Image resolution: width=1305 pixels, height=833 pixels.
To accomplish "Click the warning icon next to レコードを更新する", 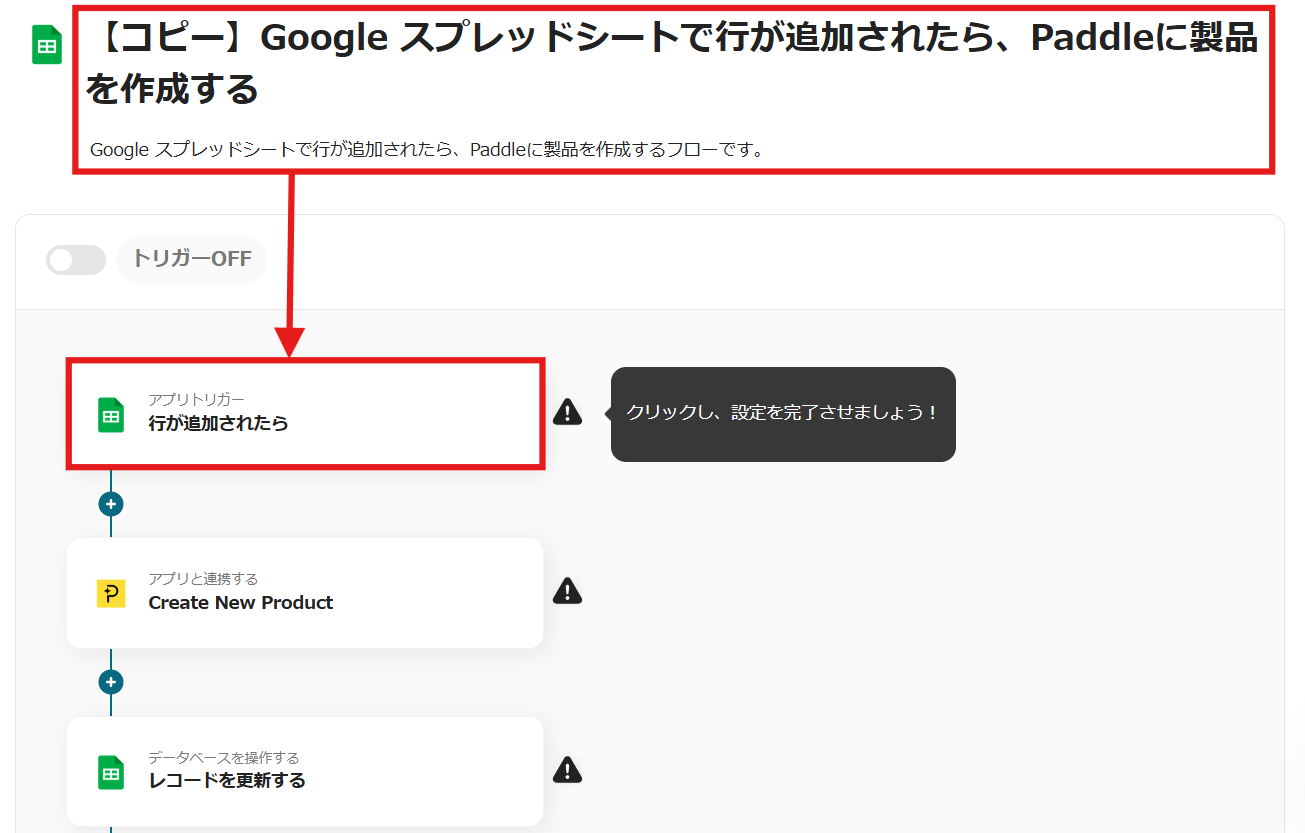I will point(567,769).
